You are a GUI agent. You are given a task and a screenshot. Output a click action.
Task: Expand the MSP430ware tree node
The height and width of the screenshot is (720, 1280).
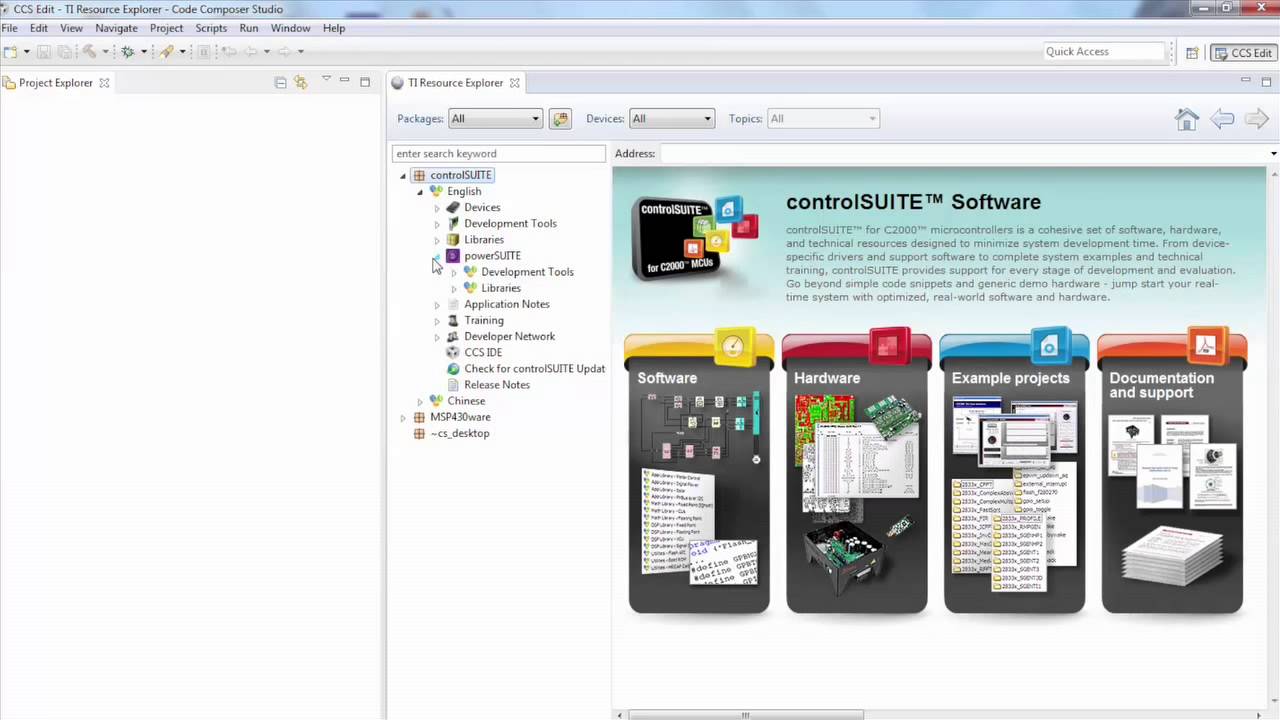tap(403, 418)
